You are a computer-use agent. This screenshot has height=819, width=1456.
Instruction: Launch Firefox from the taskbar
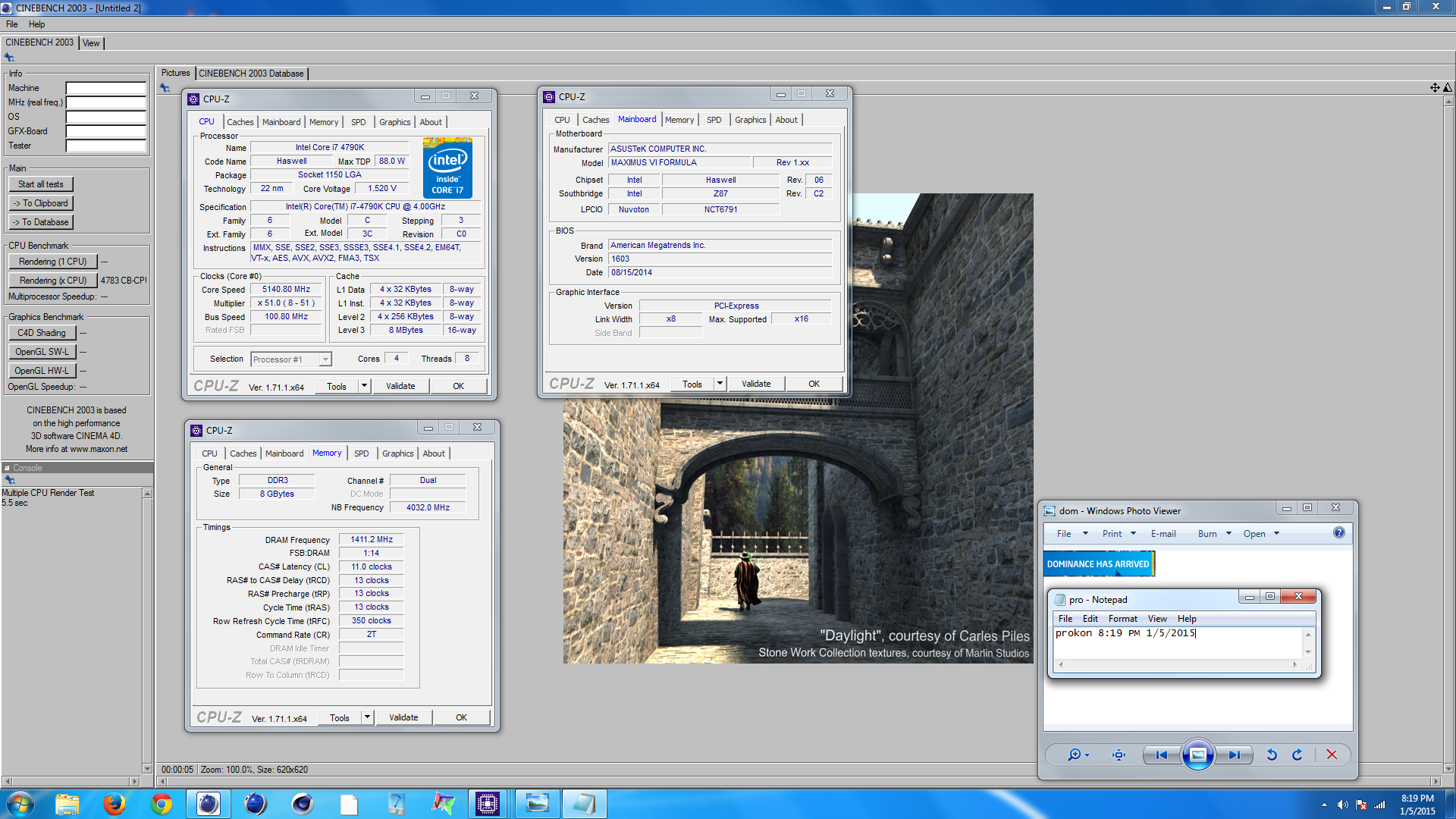(x=115, y=804)
